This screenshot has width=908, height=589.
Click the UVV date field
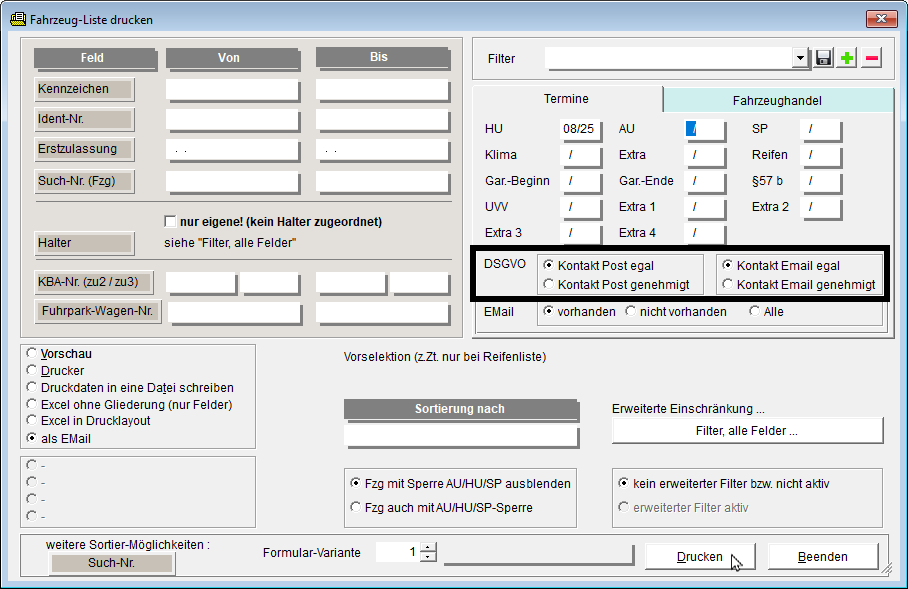click(580, 207)
